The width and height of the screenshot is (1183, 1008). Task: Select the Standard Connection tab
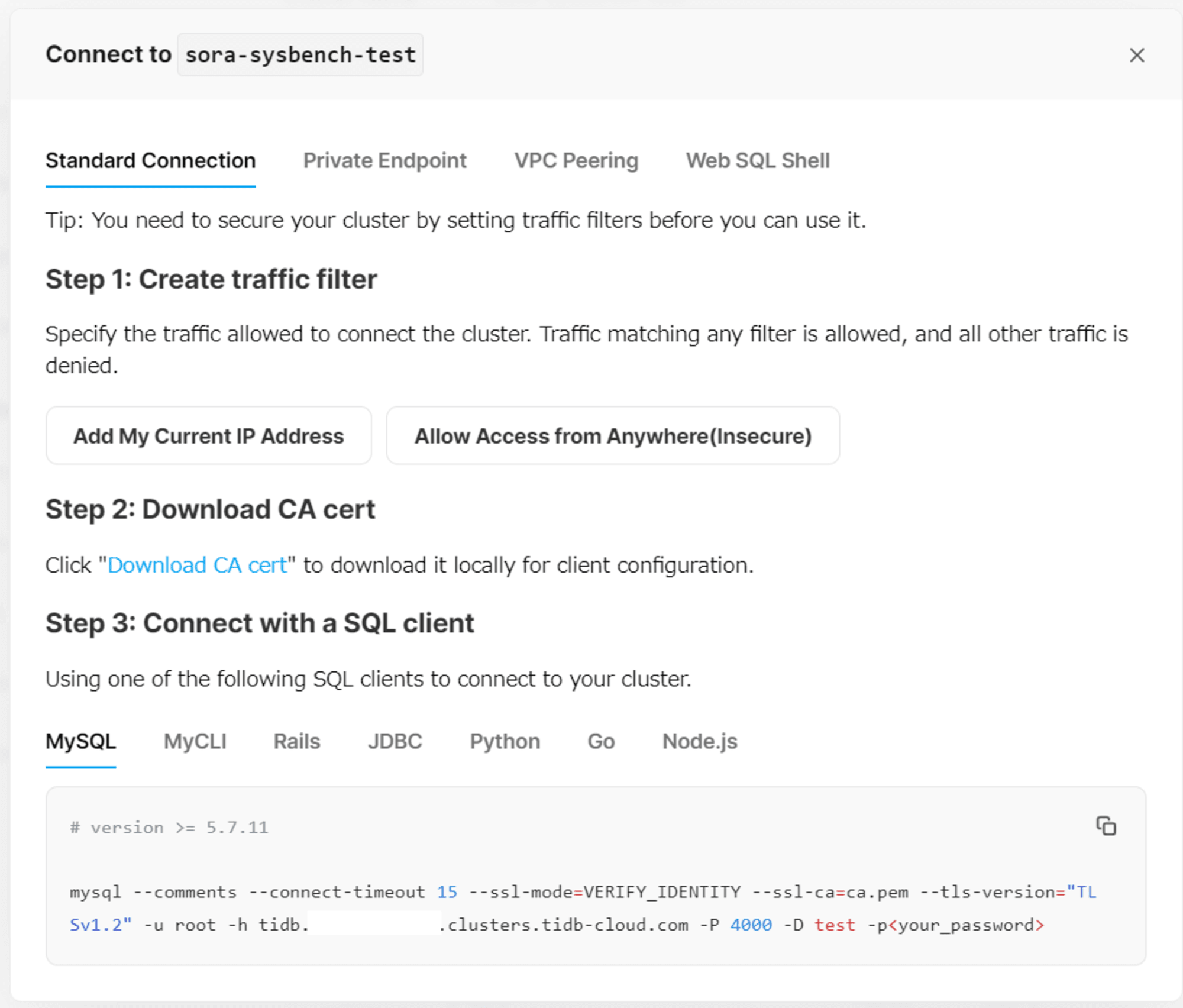point(150,161)
